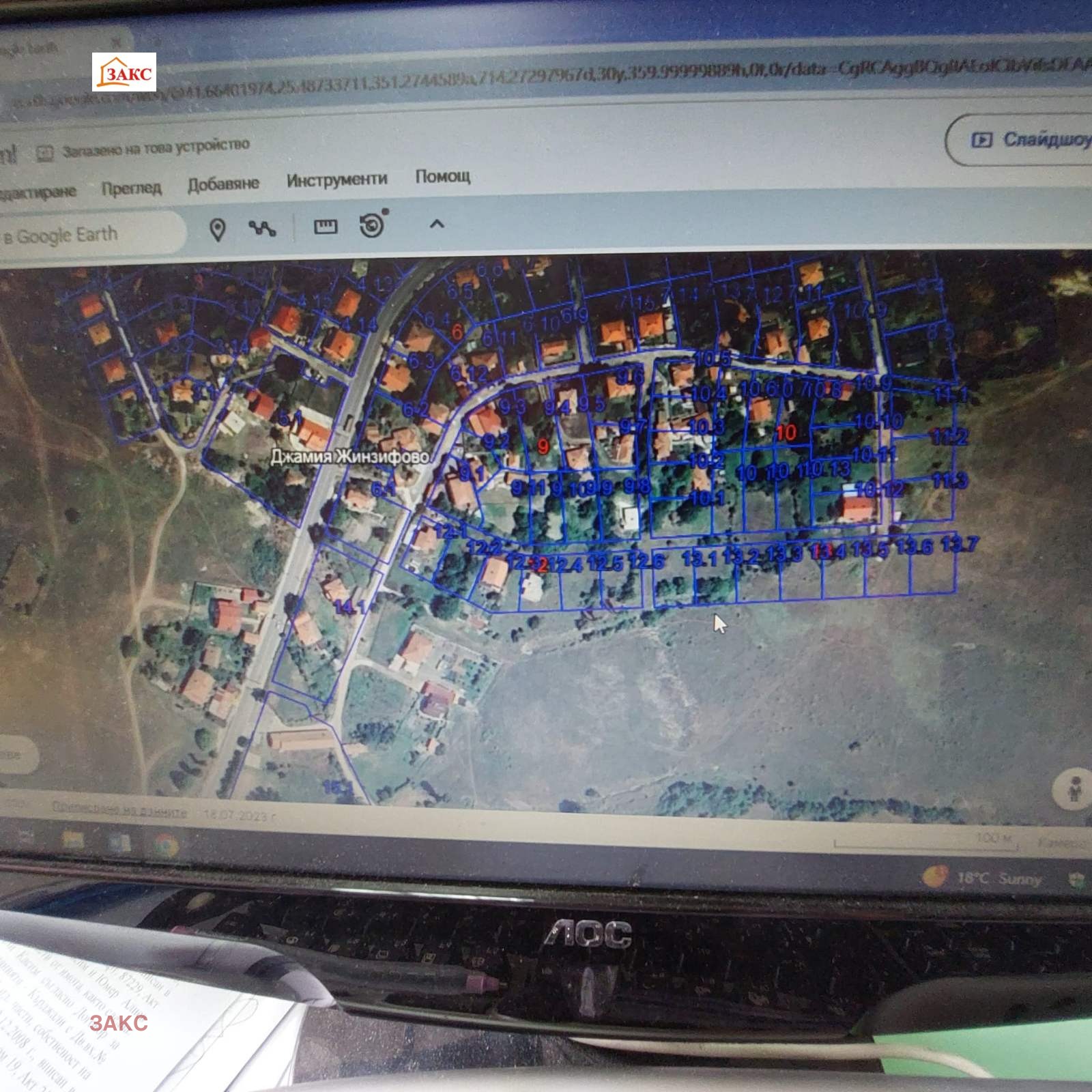The image size is (1092, 1092).
Task: Open File Explorer from the taskbar
Action: pyautogui.click(x=74, y=840)
